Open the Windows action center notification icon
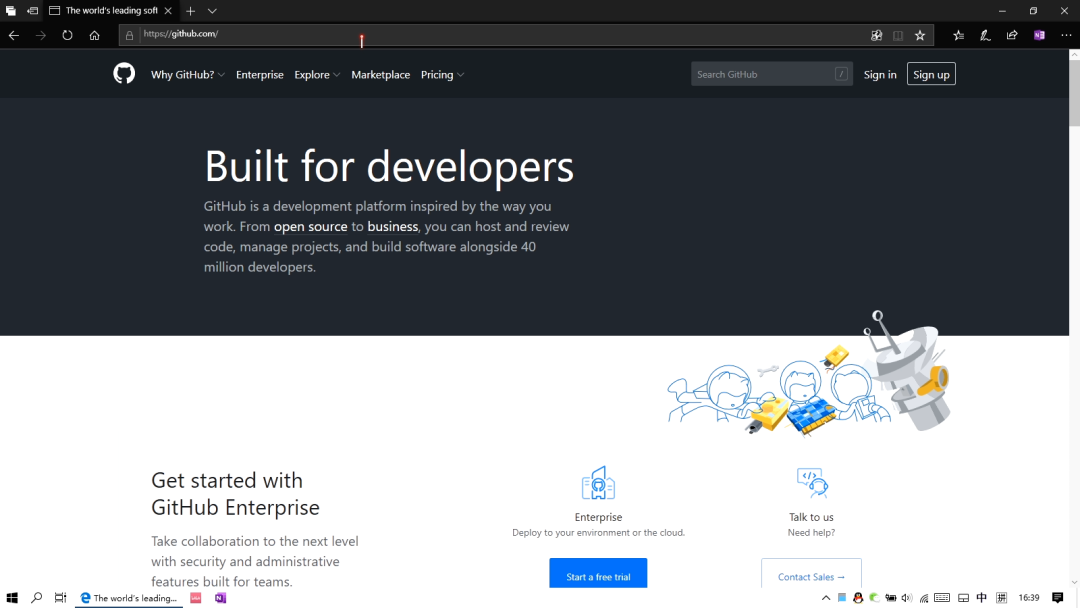This screenshot has width=1080, height=608. coord(1058,598)
